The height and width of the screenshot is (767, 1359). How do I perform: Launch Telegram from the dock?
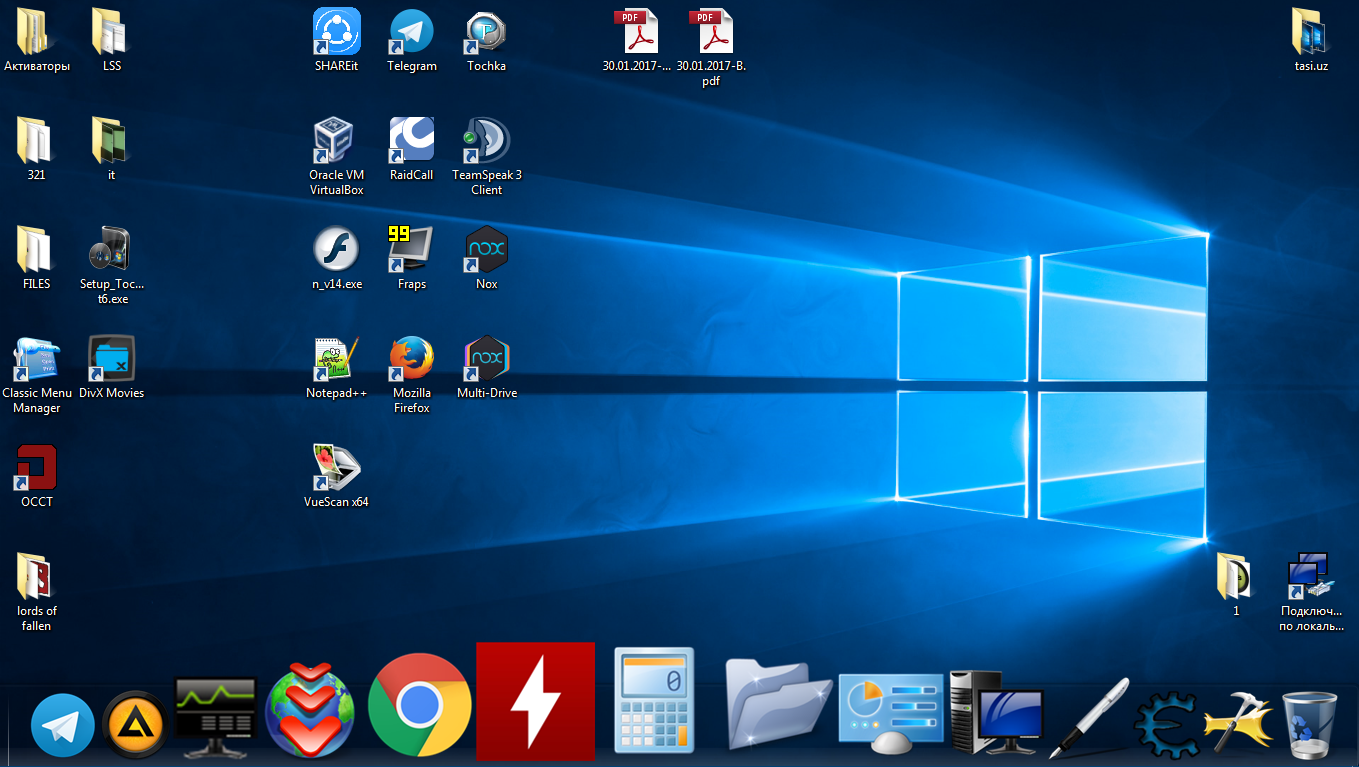(x=63, y=726)
